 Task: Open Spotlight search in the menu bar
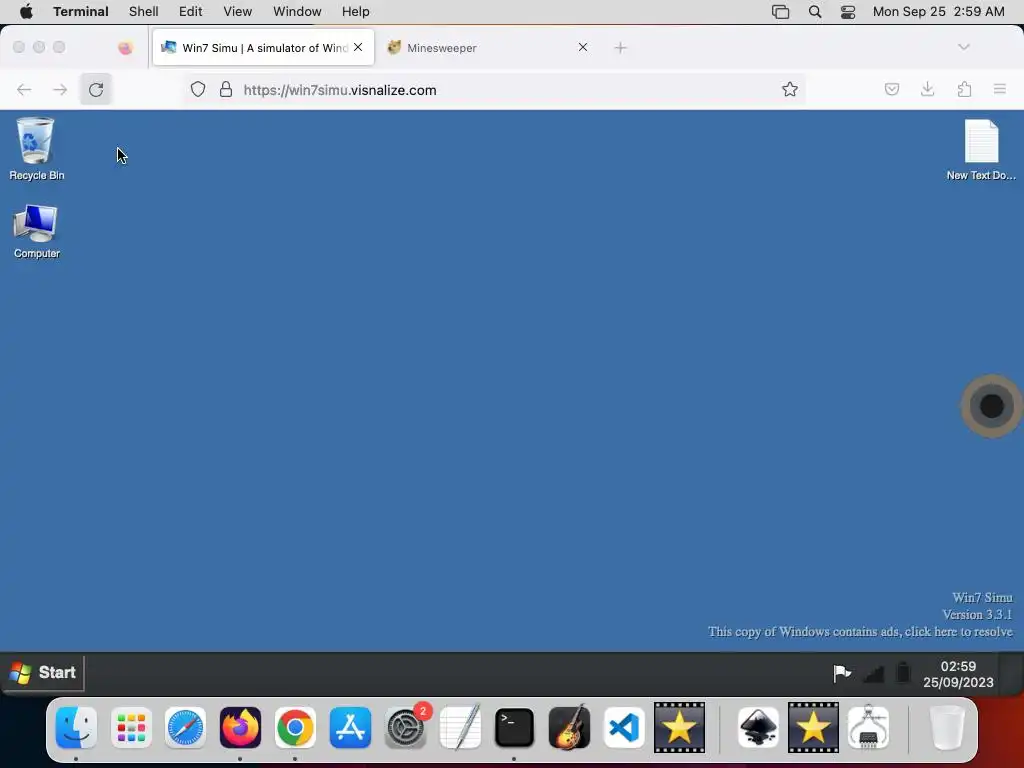pos(814,12)
